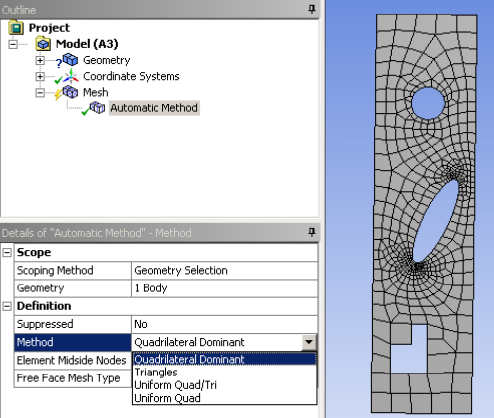Click the Coordinate Systems triad icon
Viewport: 494px width, 418px height.
point(71,76)
